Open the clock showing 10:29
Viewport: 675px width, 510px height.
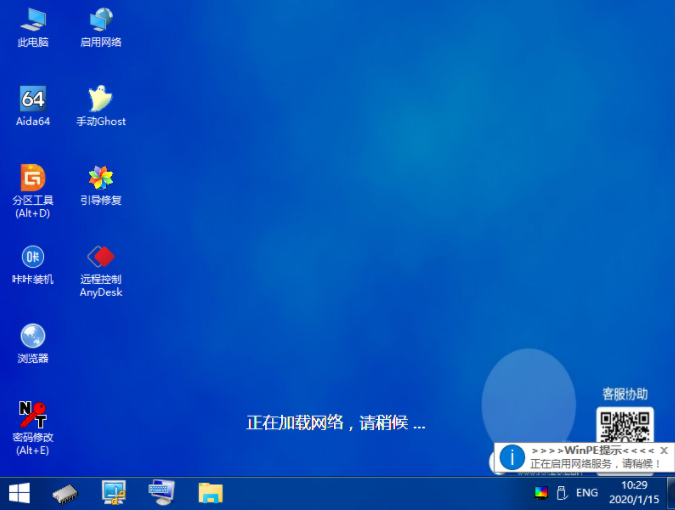click(634, 492)
